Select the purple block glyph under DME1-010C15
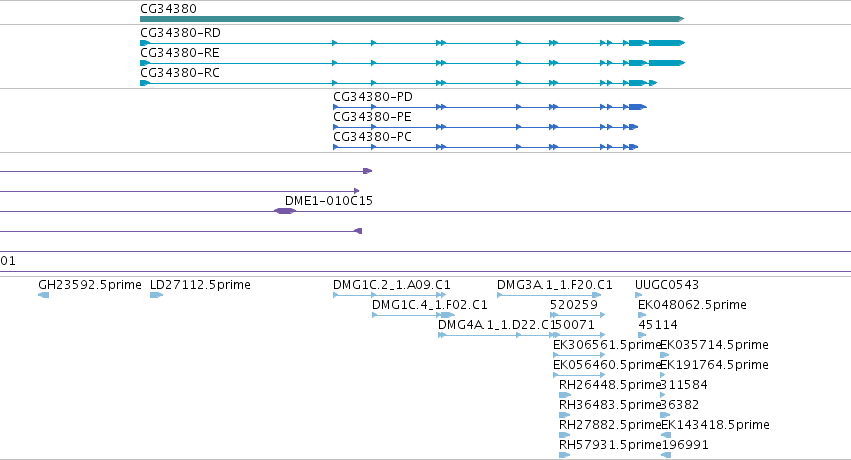 [x=284, y=211]
